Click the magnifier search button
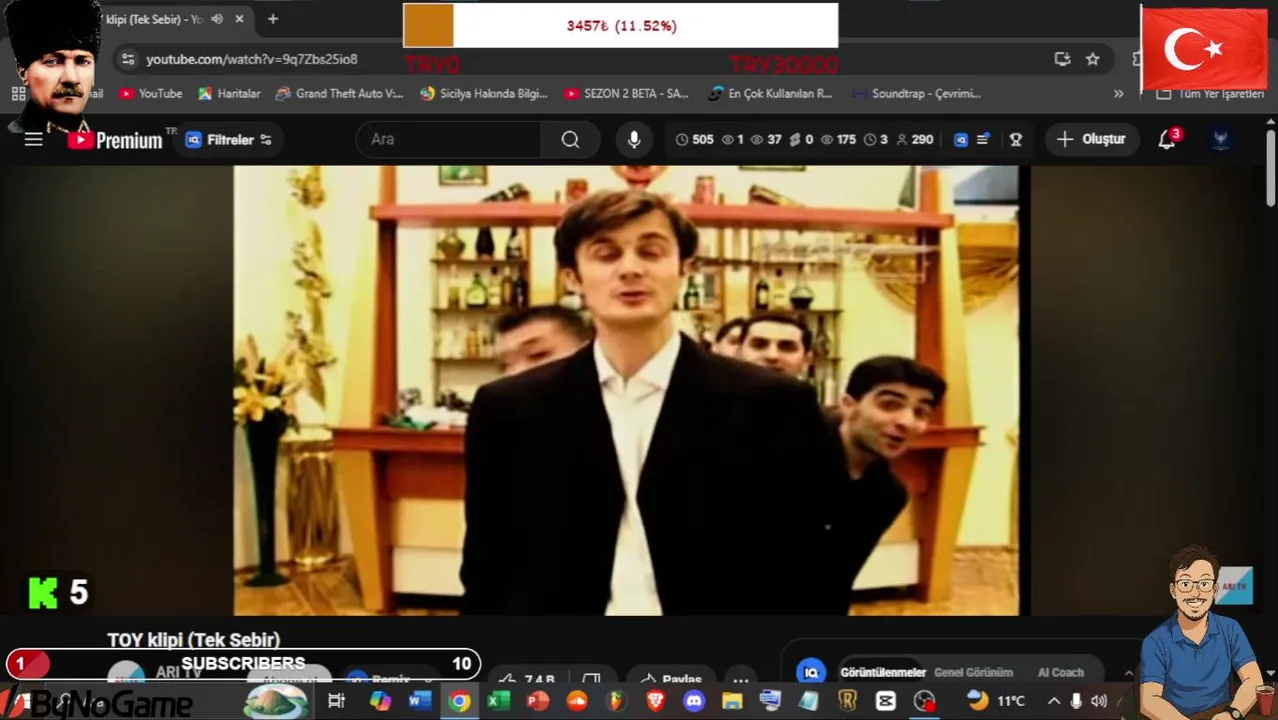Image resolution: width=1278 pixels, height=720 pixels. click(570, 139)
